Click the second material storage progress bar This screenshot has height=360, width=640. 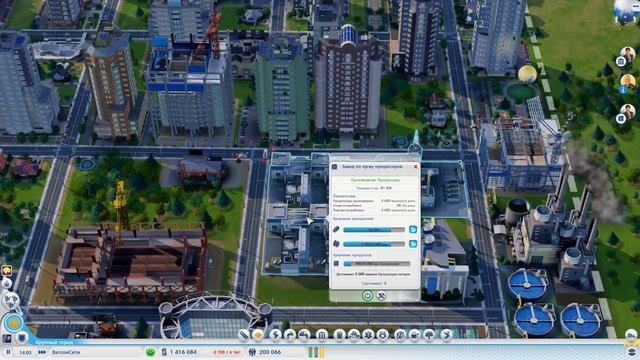tap(374, 244)
